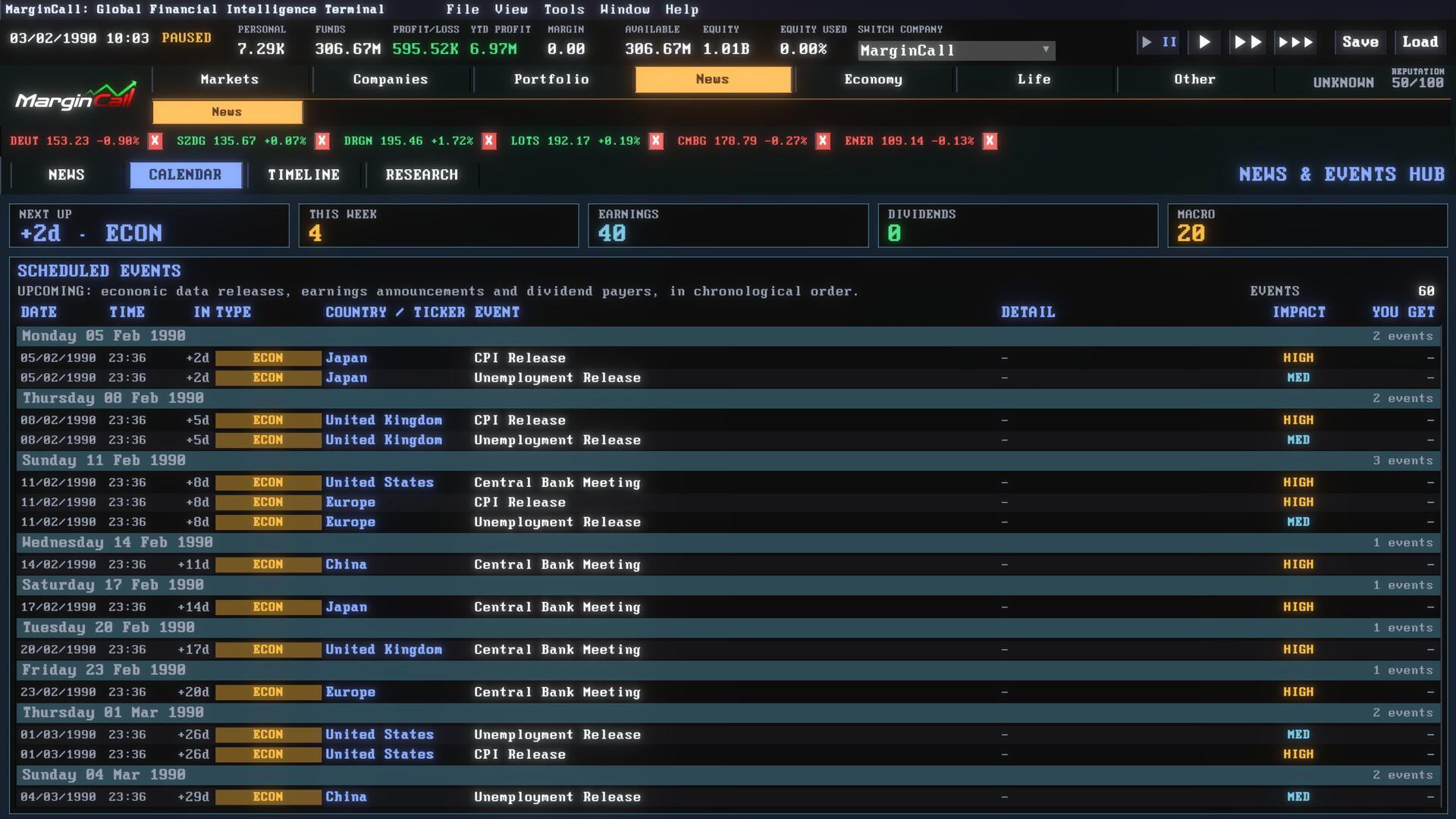Open the Research tab
This screenshot has width=1456, height=819.
point(422,175)
